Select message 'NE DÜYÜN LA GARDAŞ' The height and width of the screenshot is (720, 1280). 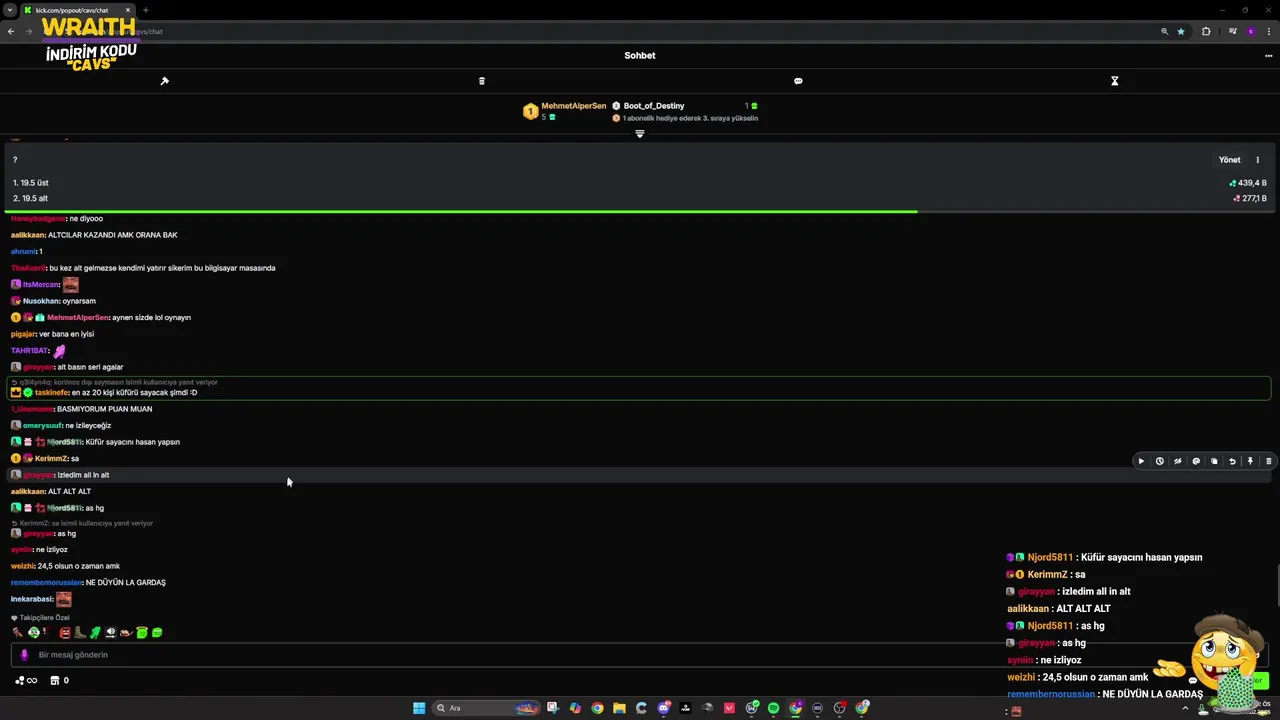point(125,583)
